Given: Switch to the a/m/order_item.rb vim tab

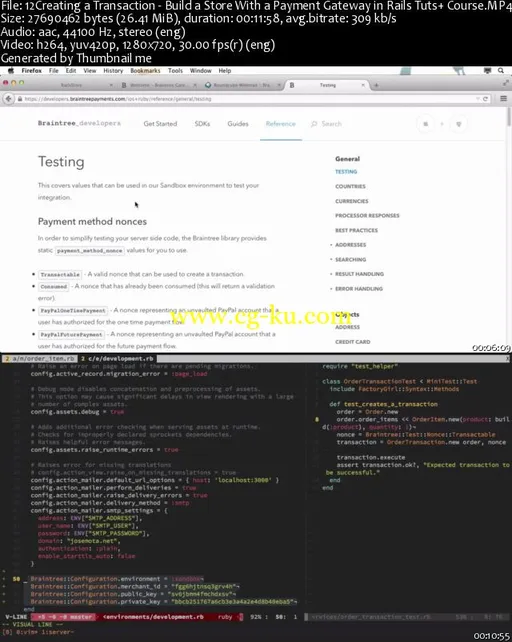Looking at the screenshot, I should click(x=40, y=358).
